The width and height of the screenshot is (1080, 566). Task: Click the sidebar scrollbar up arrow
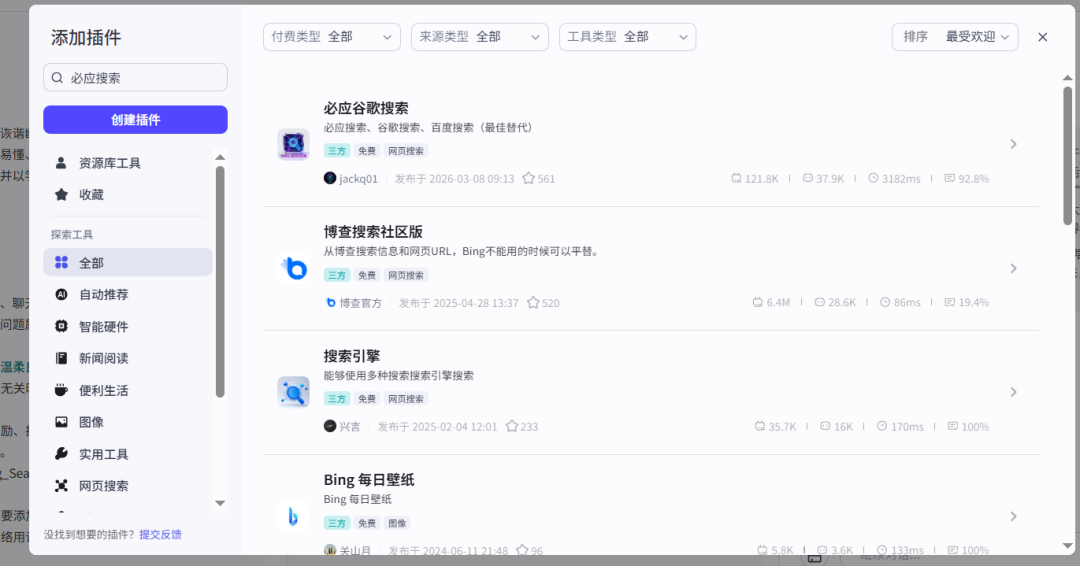coord(220,158)
